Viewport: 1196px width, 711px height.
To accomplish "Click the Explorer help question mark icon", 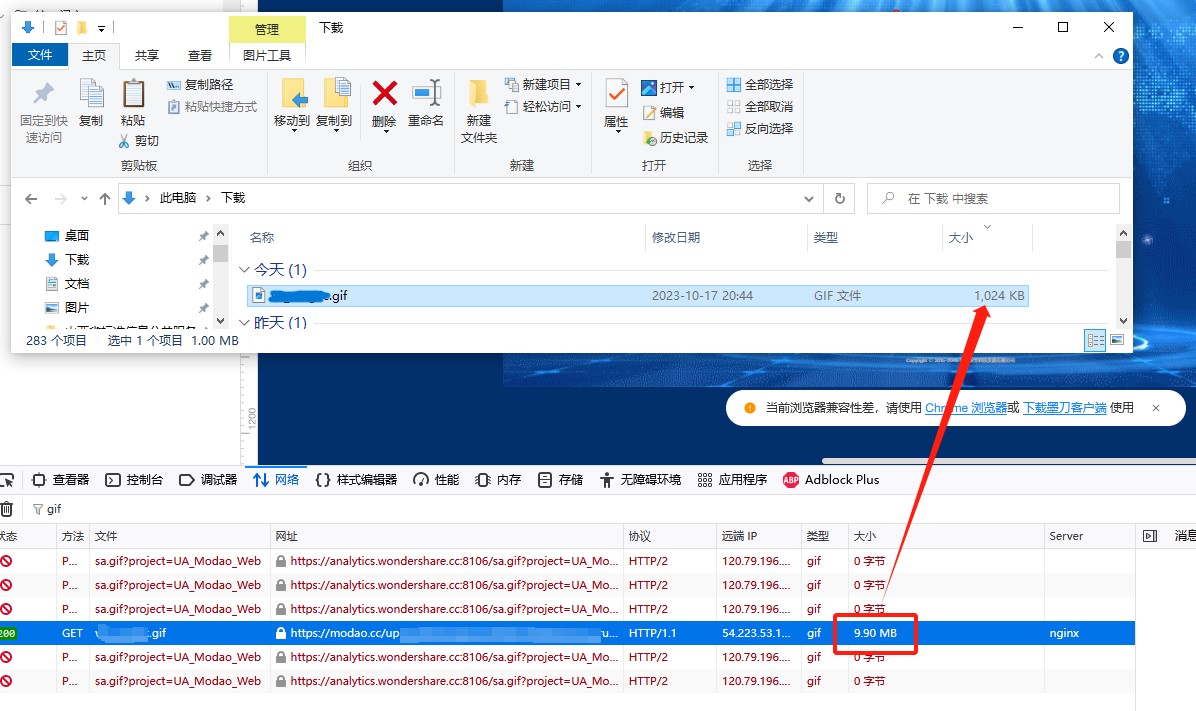I will click(1120, 56).
